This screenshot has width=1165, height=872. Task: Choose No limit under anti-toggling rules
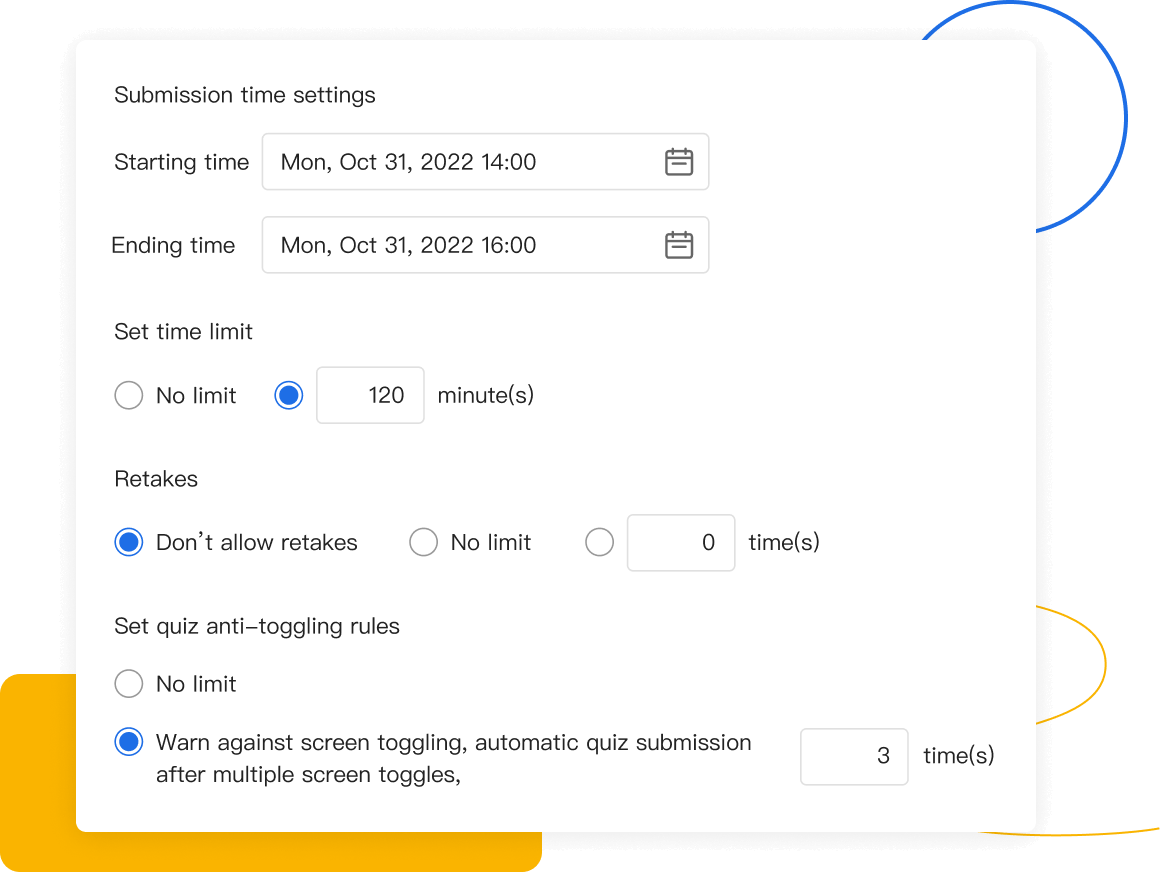click(129, 684)
